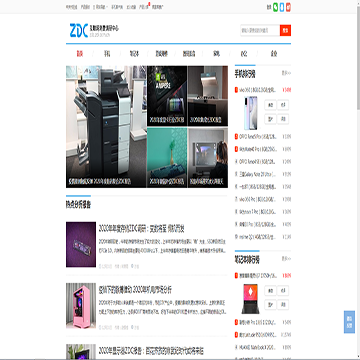Click the blue share icon in the top bar
This screenshot has width=360, height=360.
click(x=282, y=7)
